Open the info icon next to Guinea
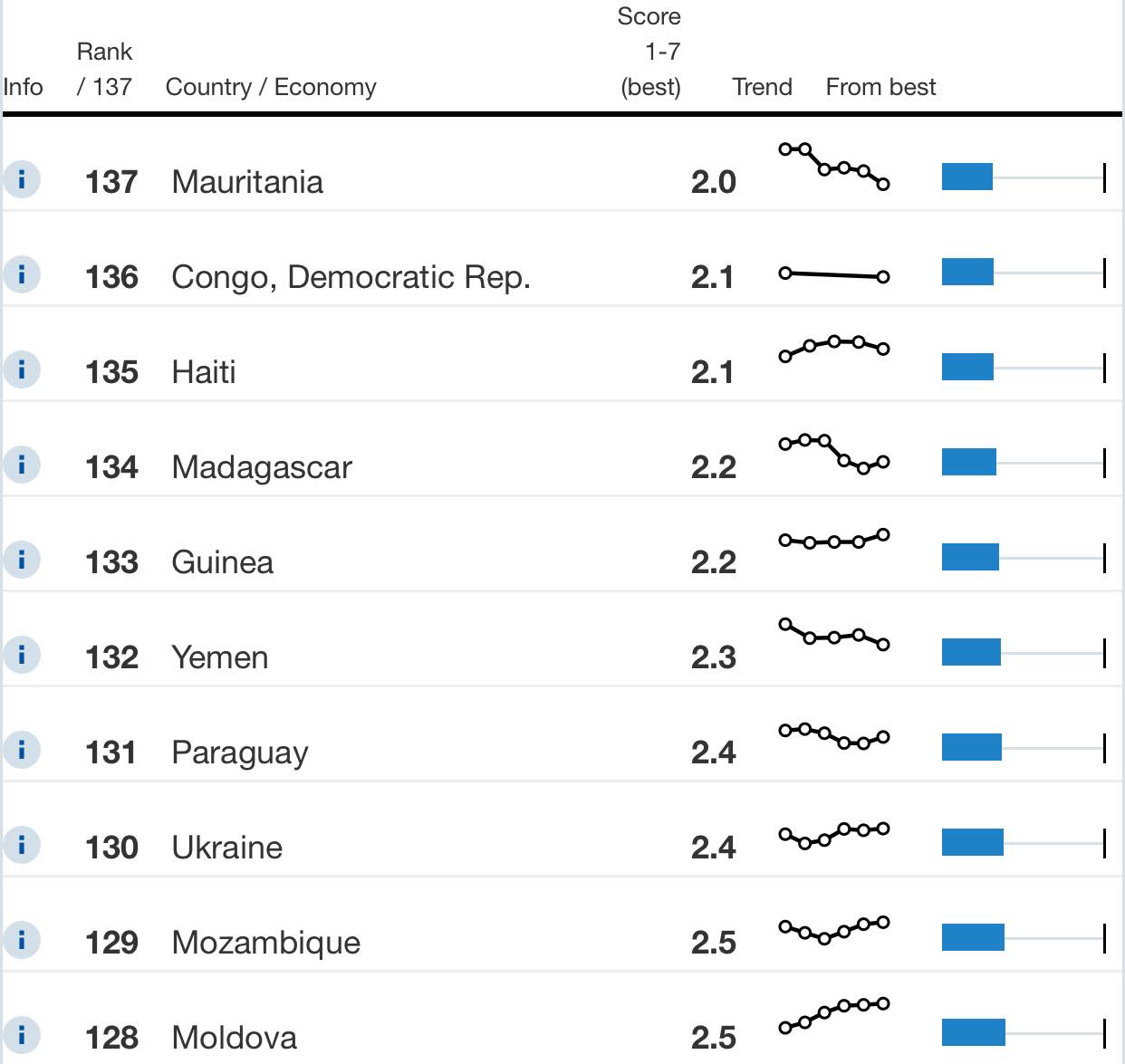Viewport: 1125px width, 1064px height. pos(22,560)
